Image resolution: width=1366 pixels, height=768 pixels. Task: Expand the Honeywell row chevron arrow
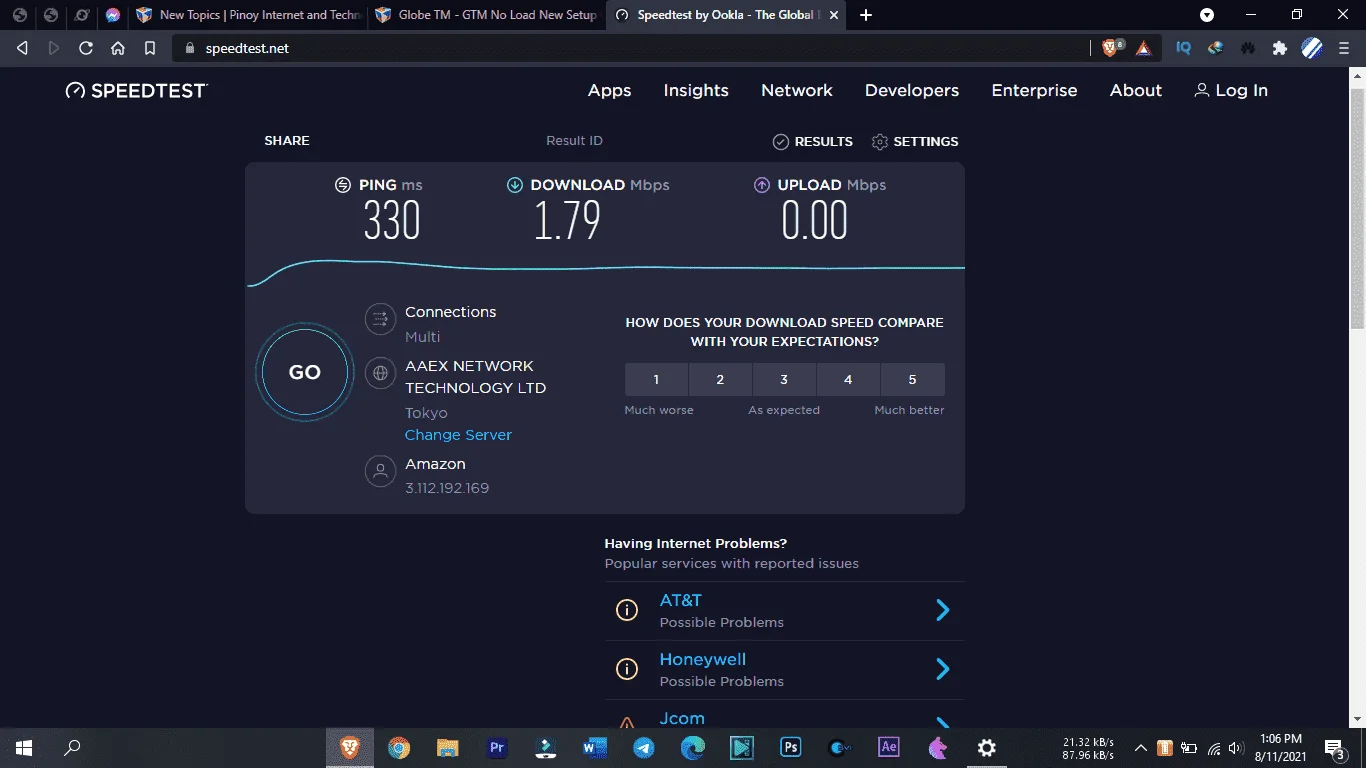click(x=942, y=669)
